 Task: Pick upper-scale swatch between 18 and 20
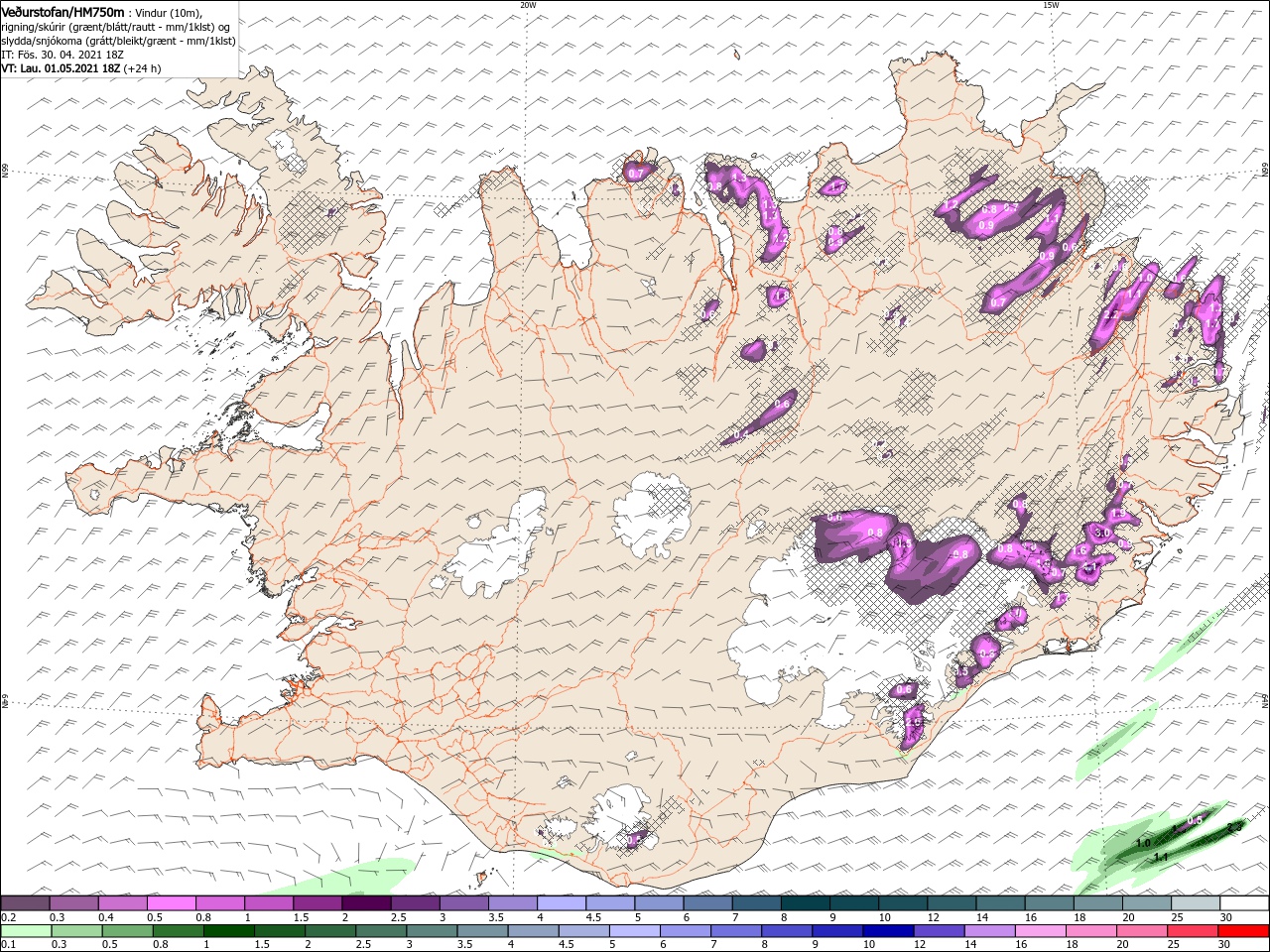coord(1098,903)
